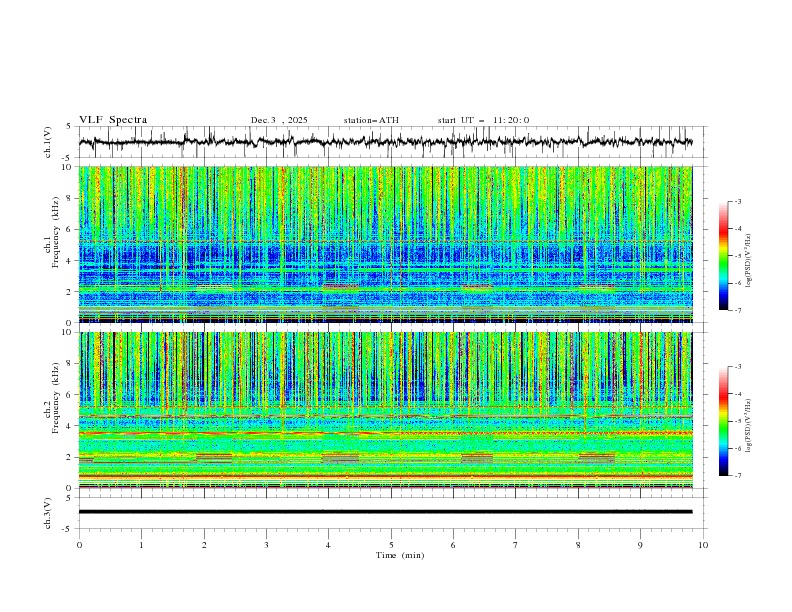This screenshot has width=792, height=612.
Task: Click inside the ch.2 spectrogram panel
Action: click(390, 410)
